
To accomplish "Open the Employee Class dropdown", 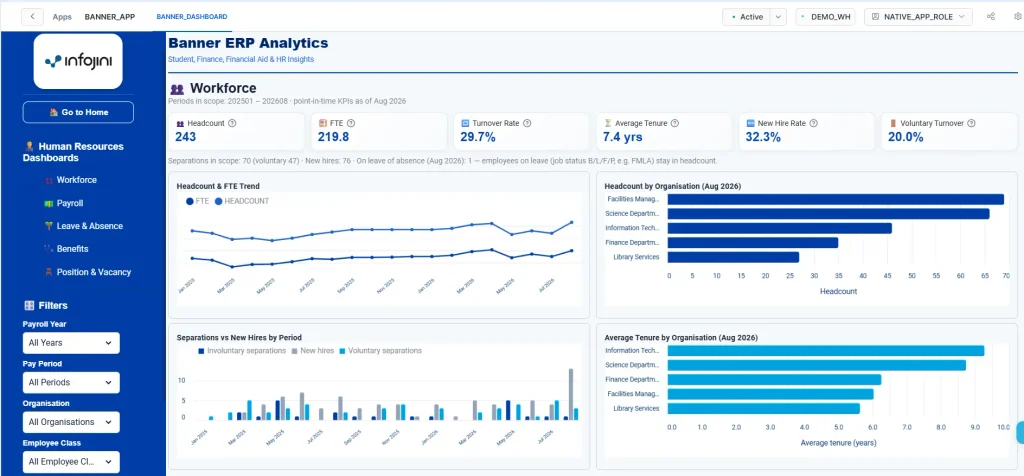I will tap(71, 462).
